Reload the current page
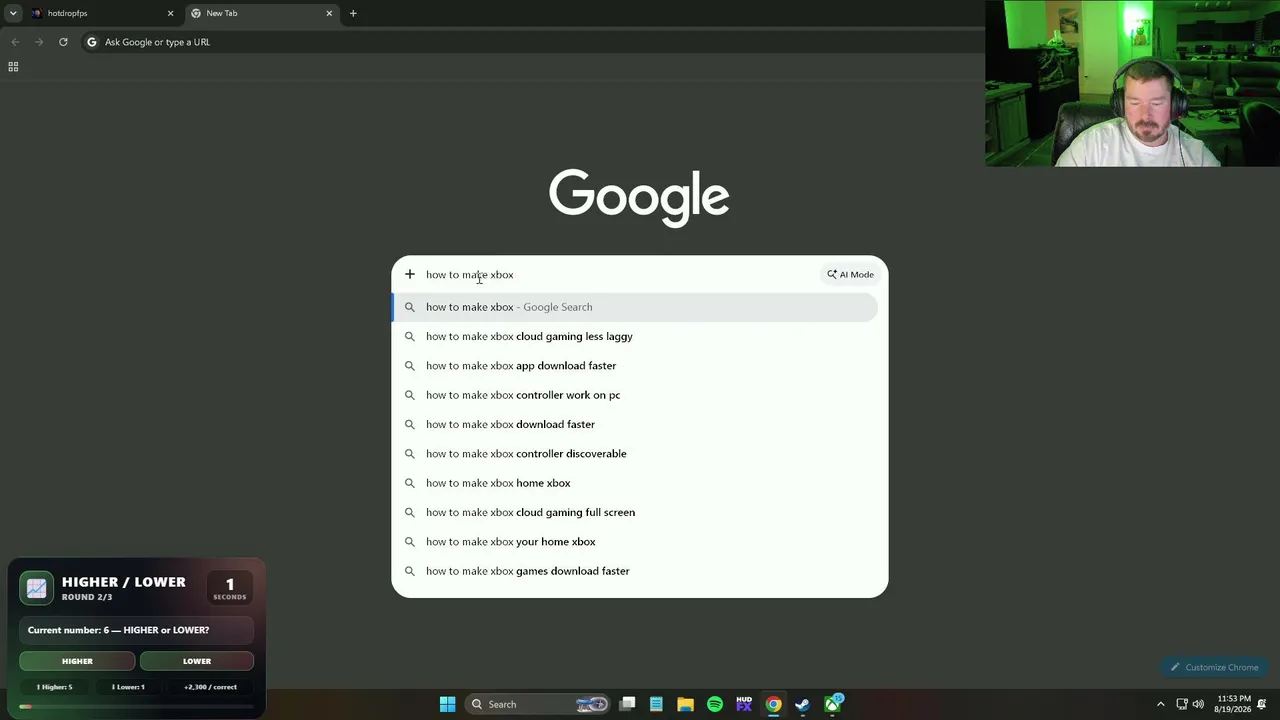Screen dimensions: 1280x720 63,42
